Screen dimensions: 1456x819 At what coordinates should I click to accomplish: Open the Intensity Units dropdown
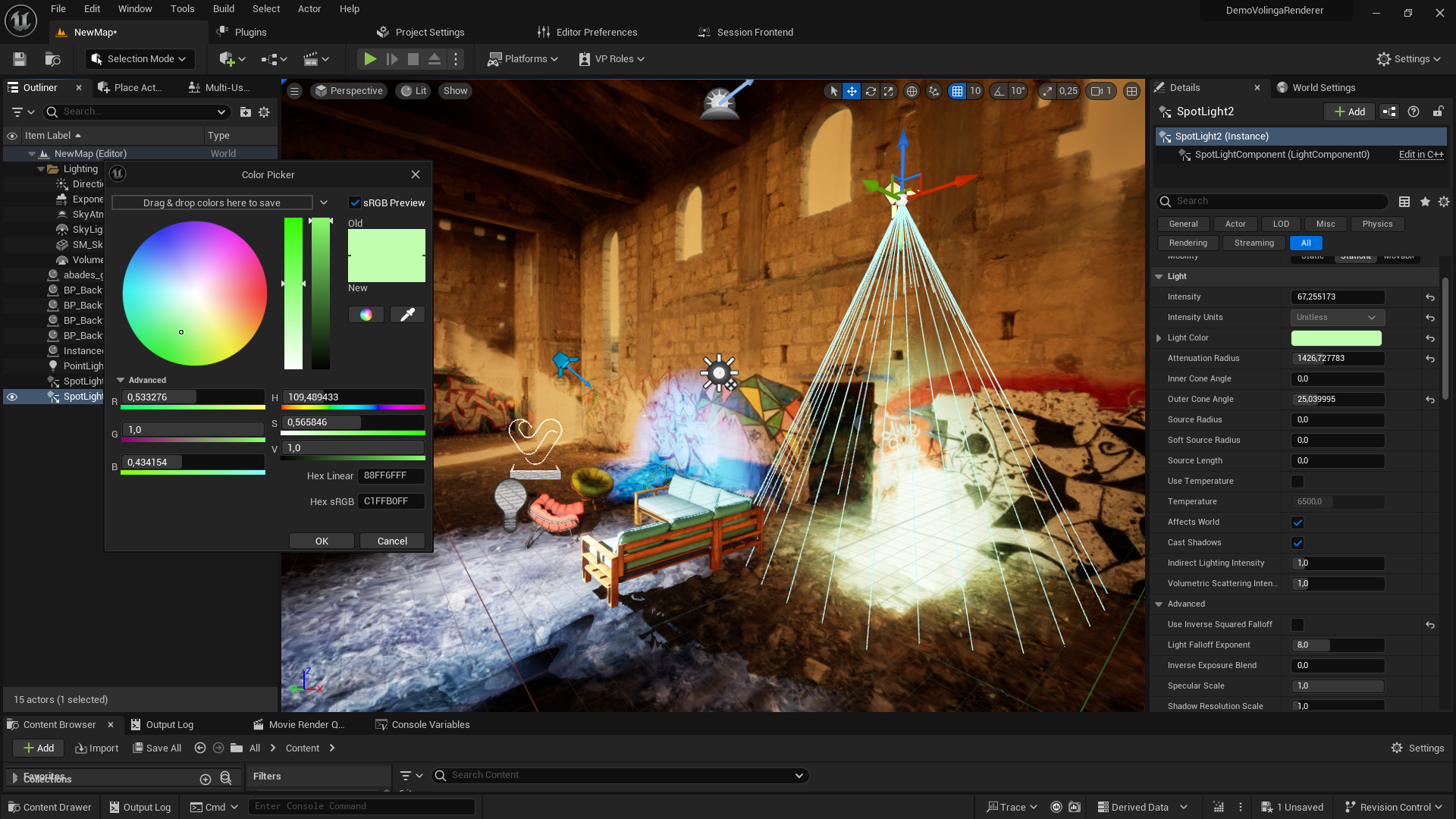click(x=1337, y=318)
